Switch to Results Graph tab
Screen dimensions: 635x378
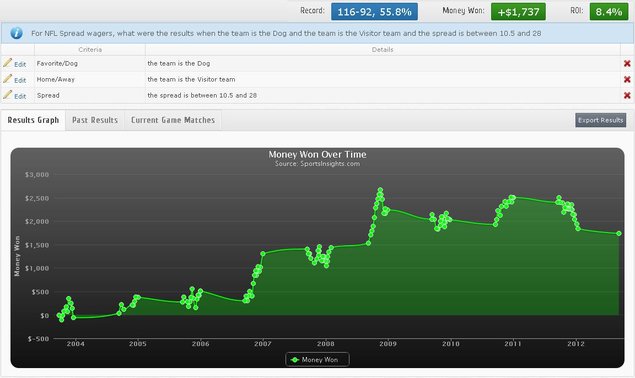(33, 120)
